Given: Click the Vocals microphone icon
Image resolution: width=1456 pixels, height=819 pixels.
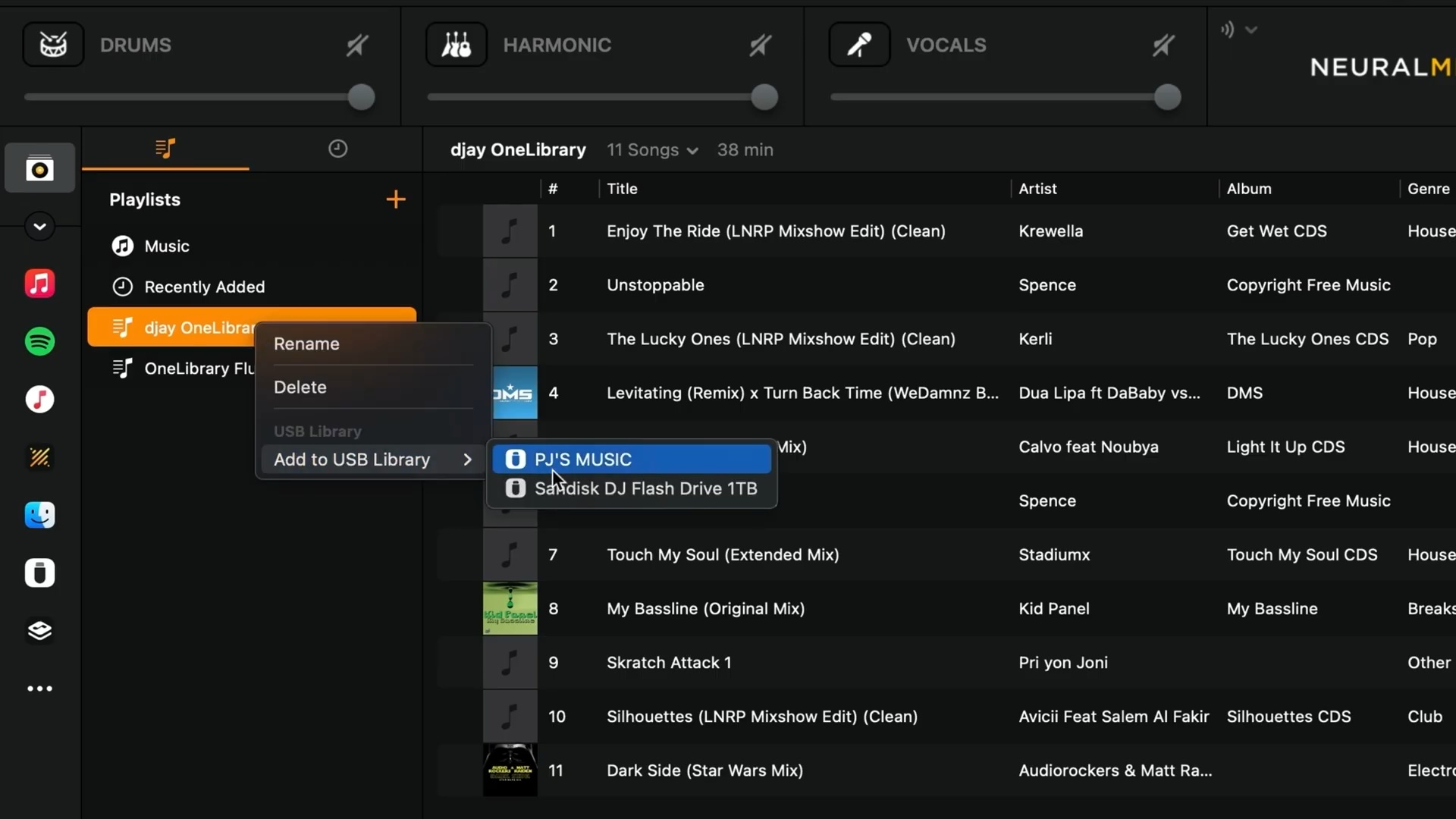Looking at the screenshot, I should 859,45.
